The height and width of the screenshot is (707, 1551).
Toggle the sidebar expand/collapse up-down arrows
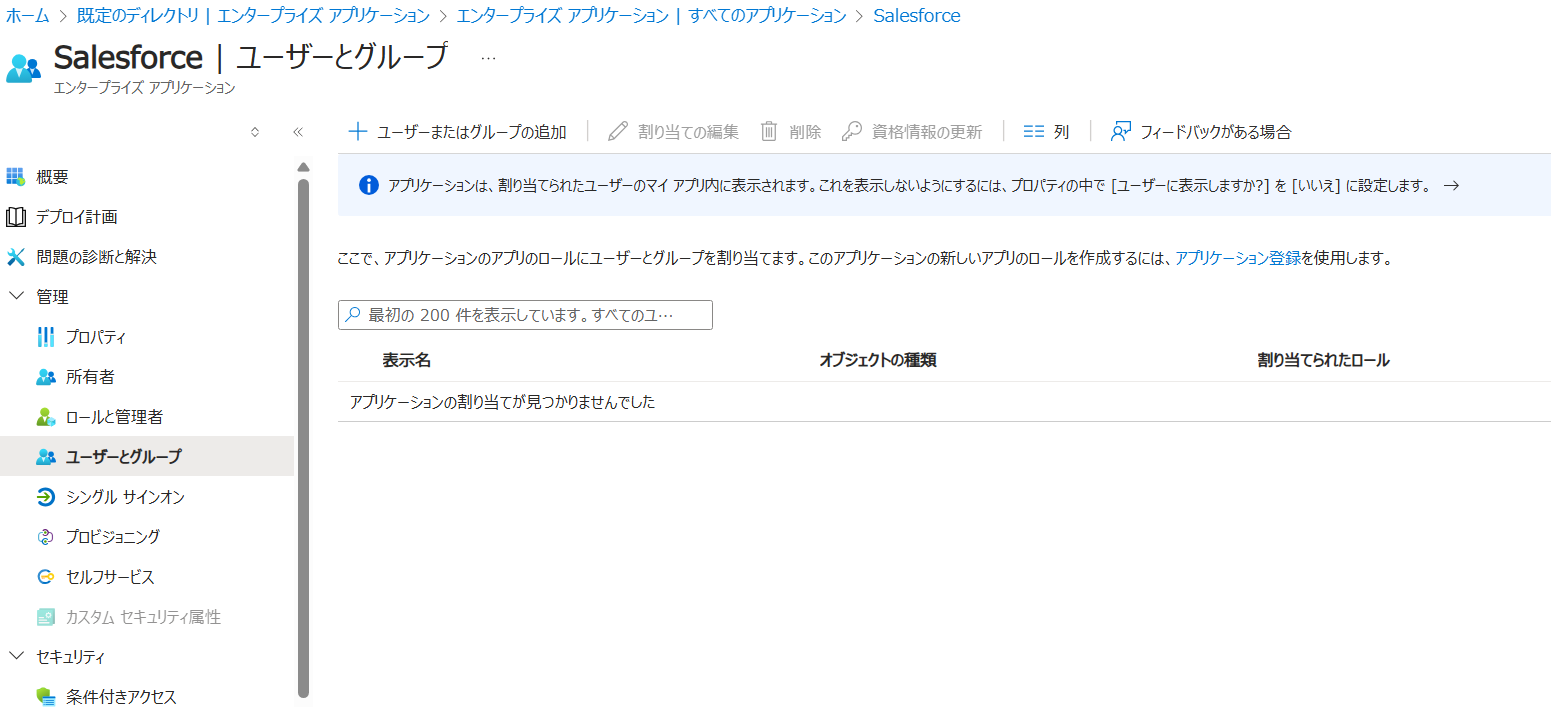tap(255, 131)
